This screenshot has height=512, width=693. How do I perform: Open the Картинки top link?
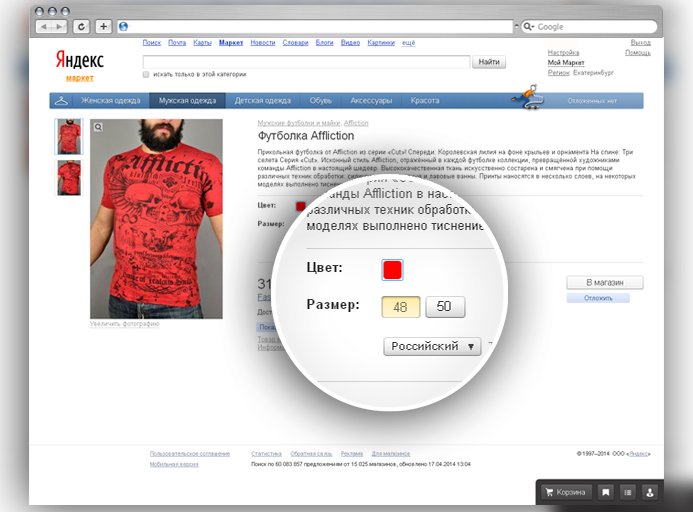click(x=381, y=42)
